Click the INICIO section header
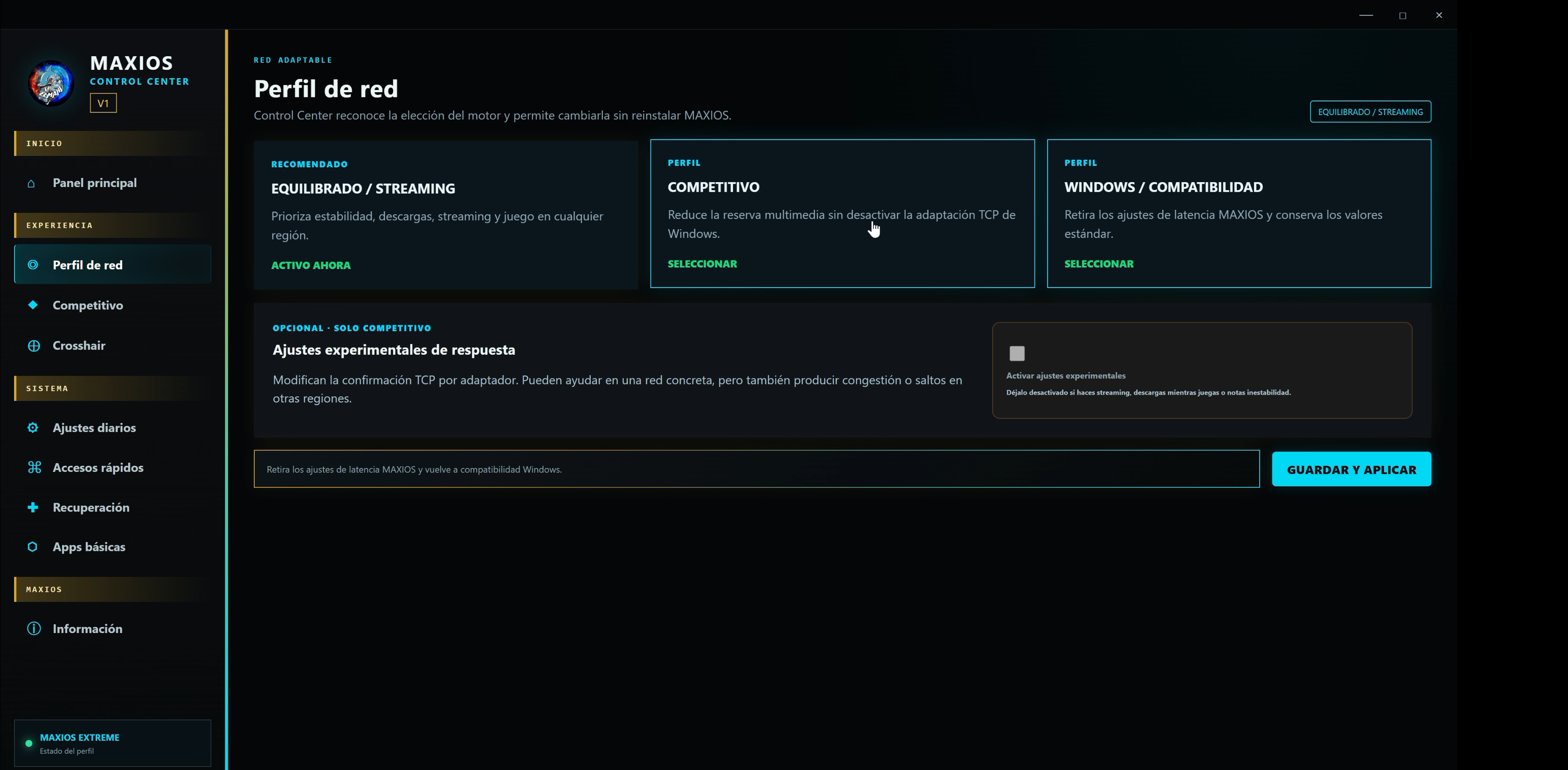The image size is (1568, 770). [112, 144]
